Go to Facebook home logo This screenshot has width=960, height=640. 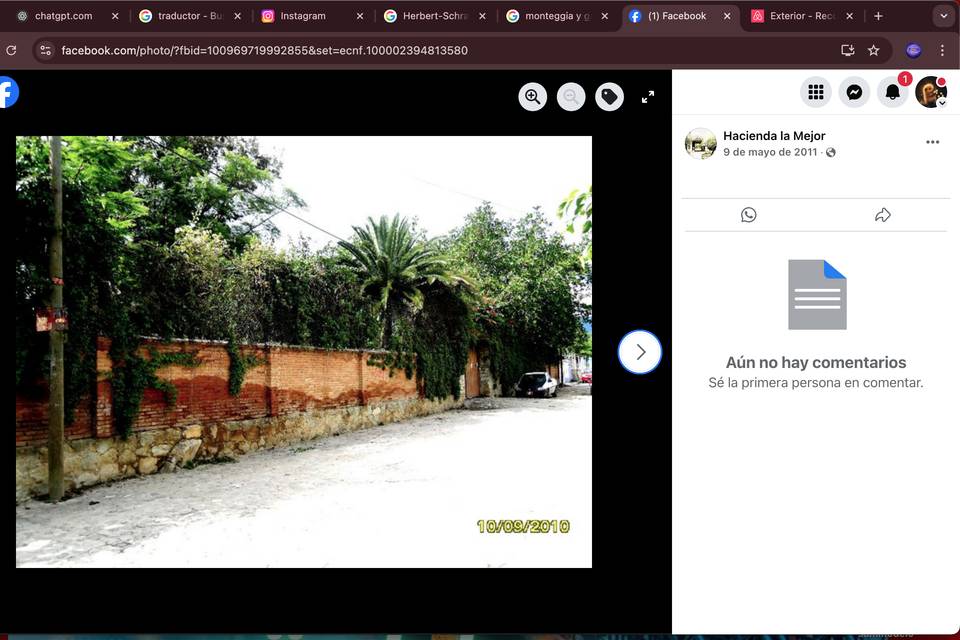[x=7, y=92]
